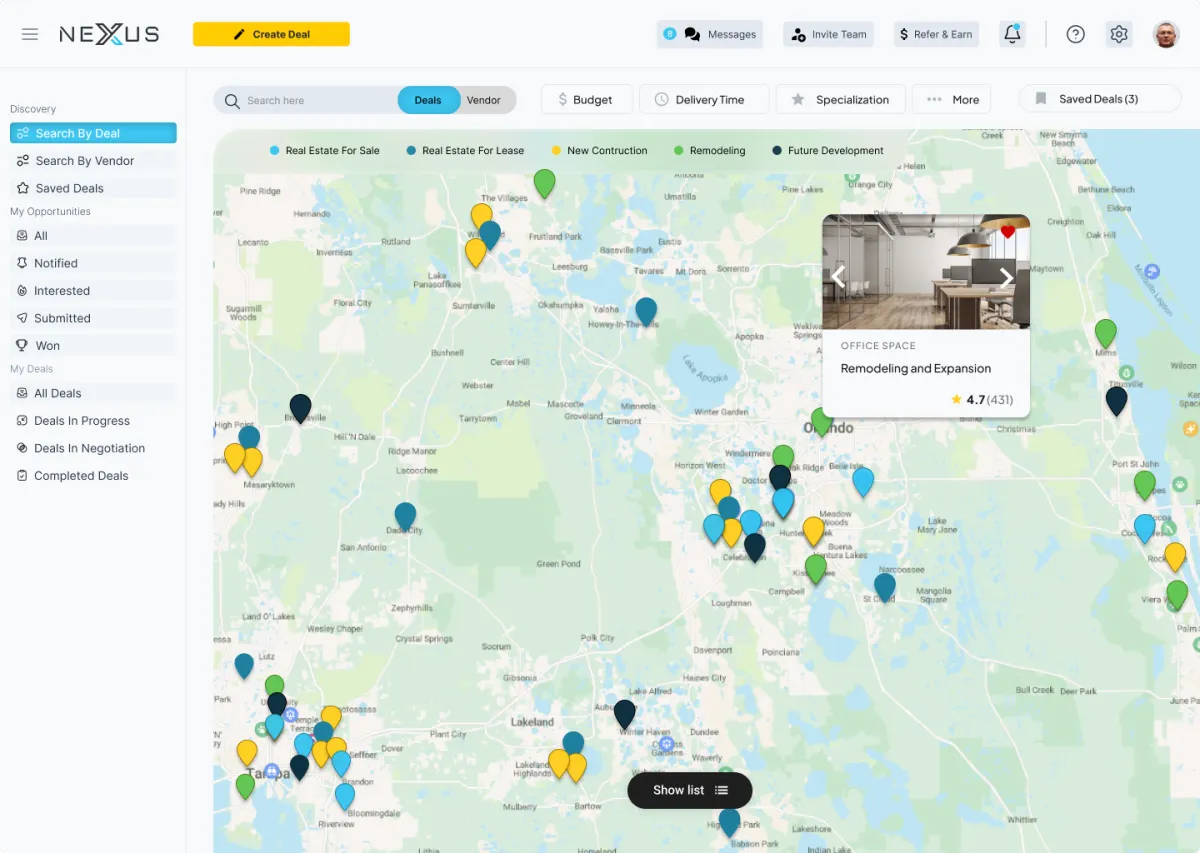Image resolution: width=1200 pixels, height=853 pixels.
Task: Click the blue lease pin near St Cloud
Action: click(x=884, y=587)
